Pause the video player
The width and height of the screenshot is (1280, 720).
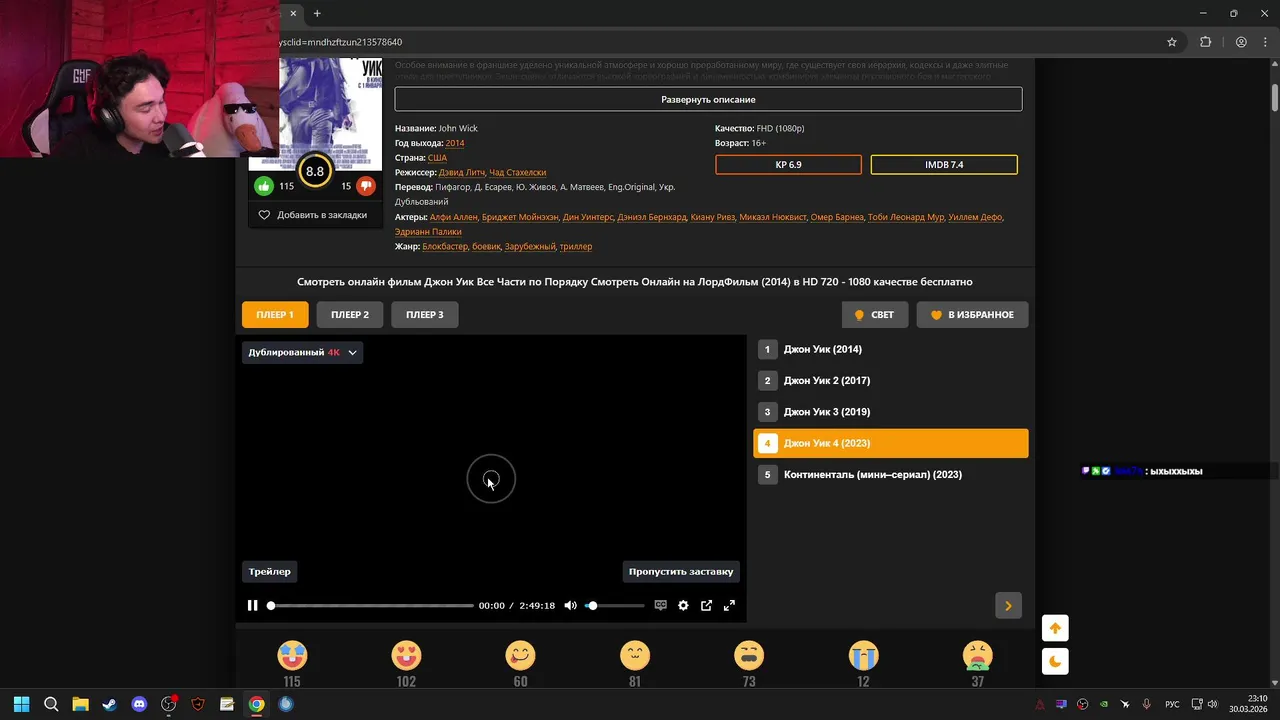click(253, 605)
